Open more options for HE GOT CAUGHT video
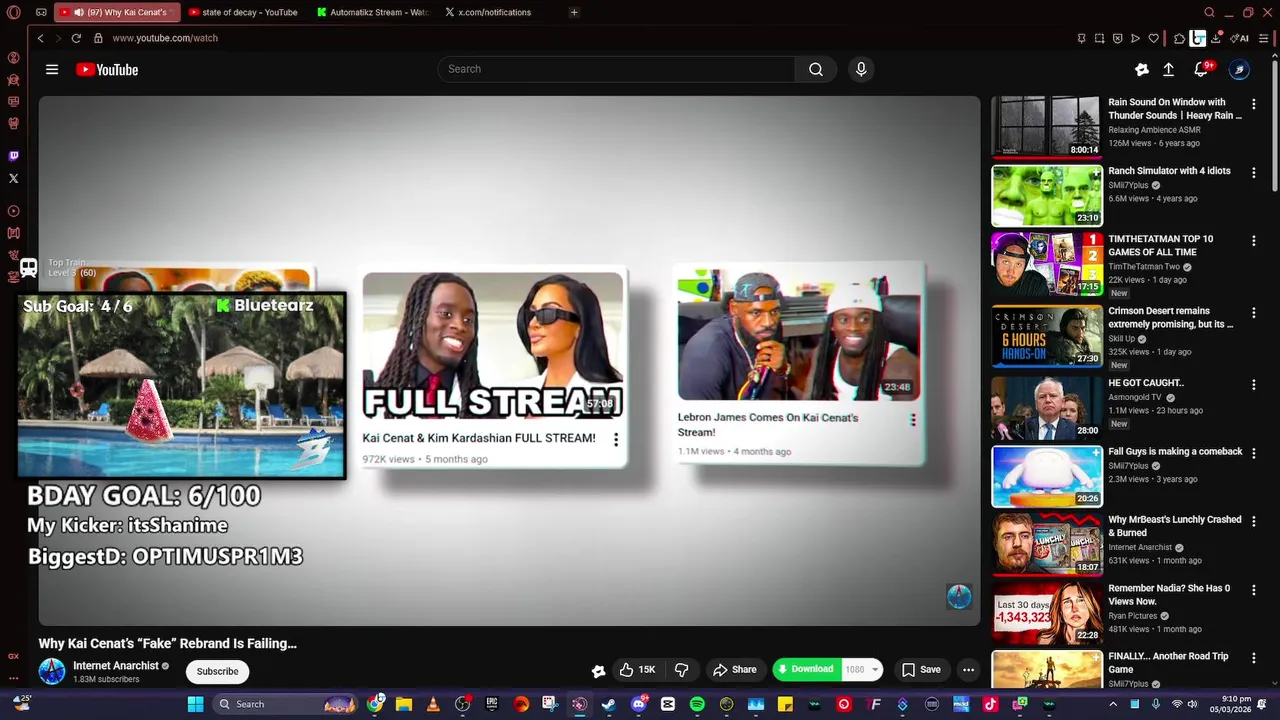 (x=1253, y=384)
